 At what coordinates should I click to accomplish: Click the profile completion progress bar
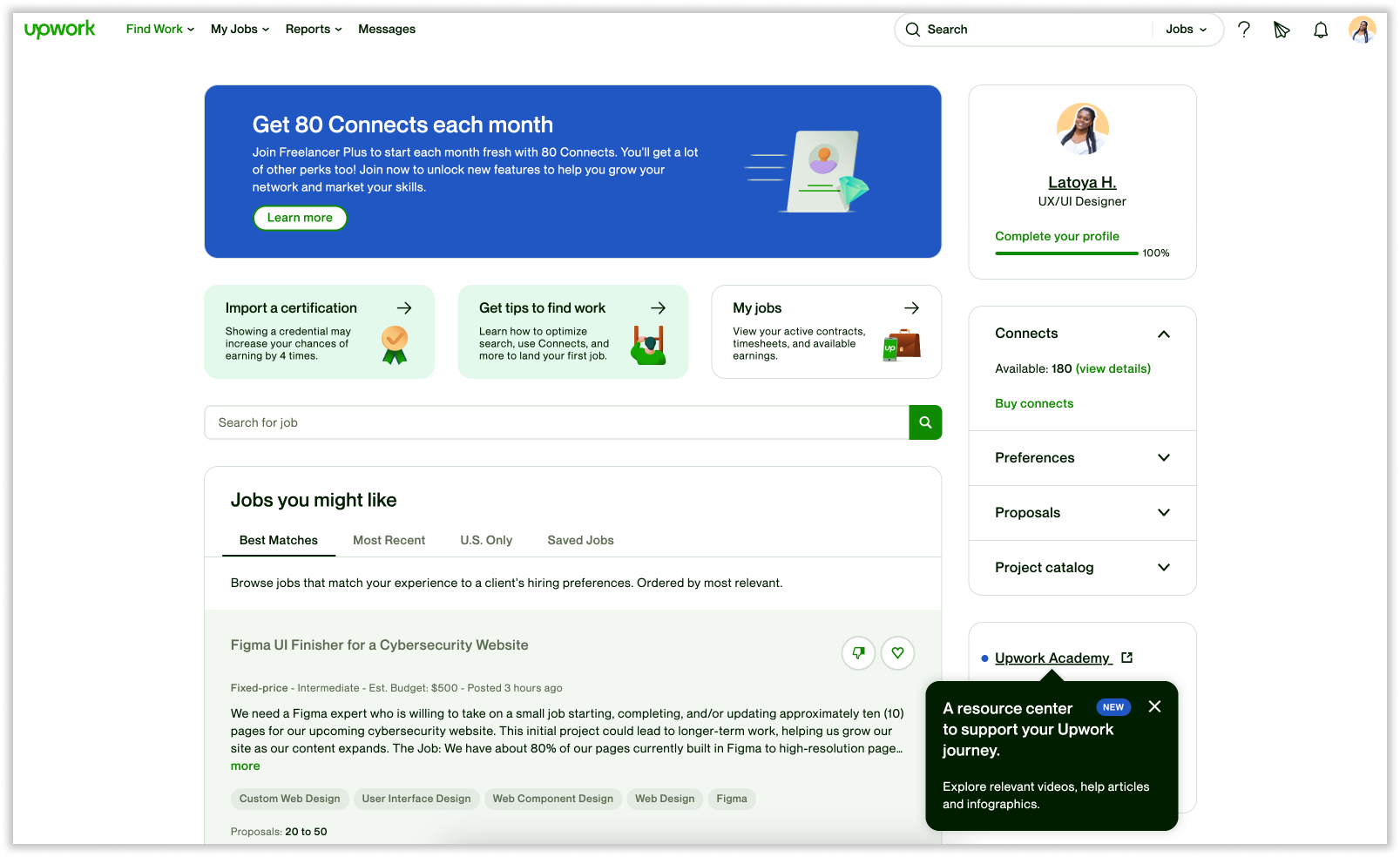click(x=1066, y=253)
